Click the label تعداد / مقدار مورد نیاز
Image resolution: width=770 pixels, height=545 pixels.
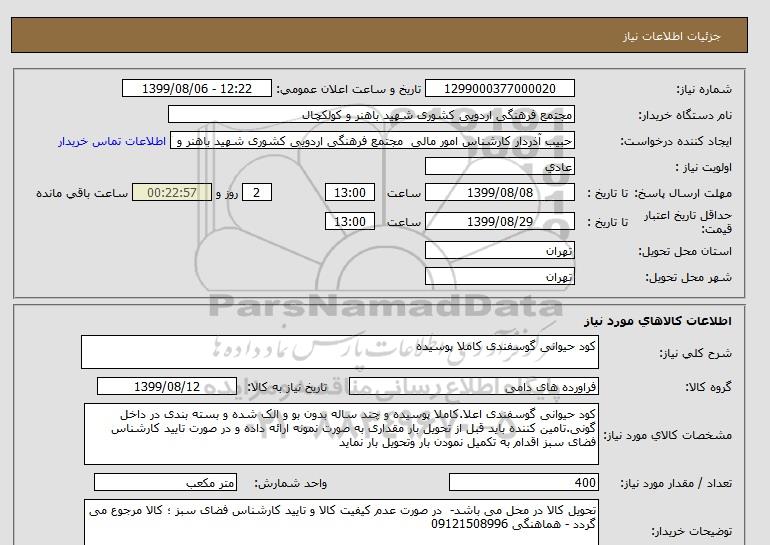676,483
